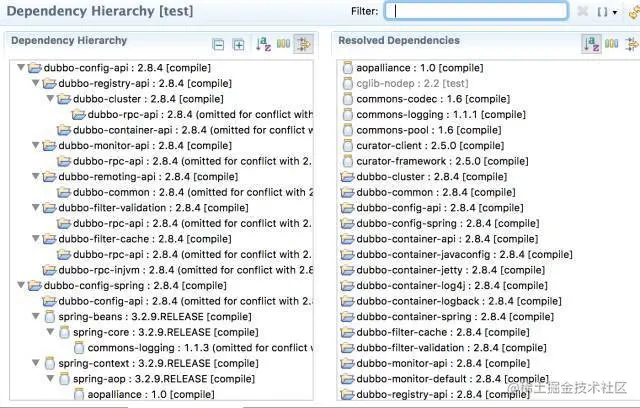This screenshot has height=408, width=640.
Task: Collapse spring-context tree node
Action: click(36, 362)
